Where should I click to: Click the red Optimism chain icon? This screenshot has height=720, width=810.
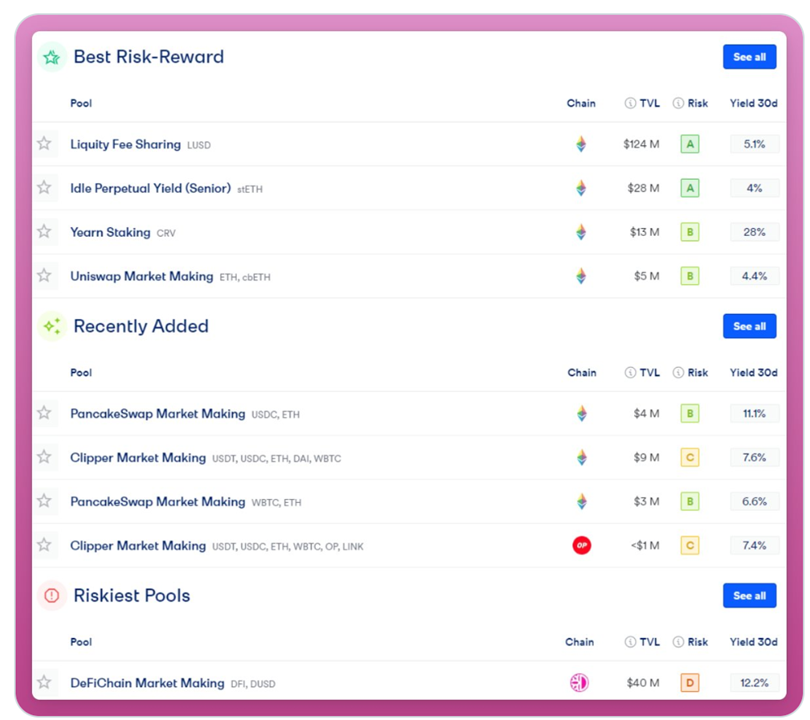(582, 545)
